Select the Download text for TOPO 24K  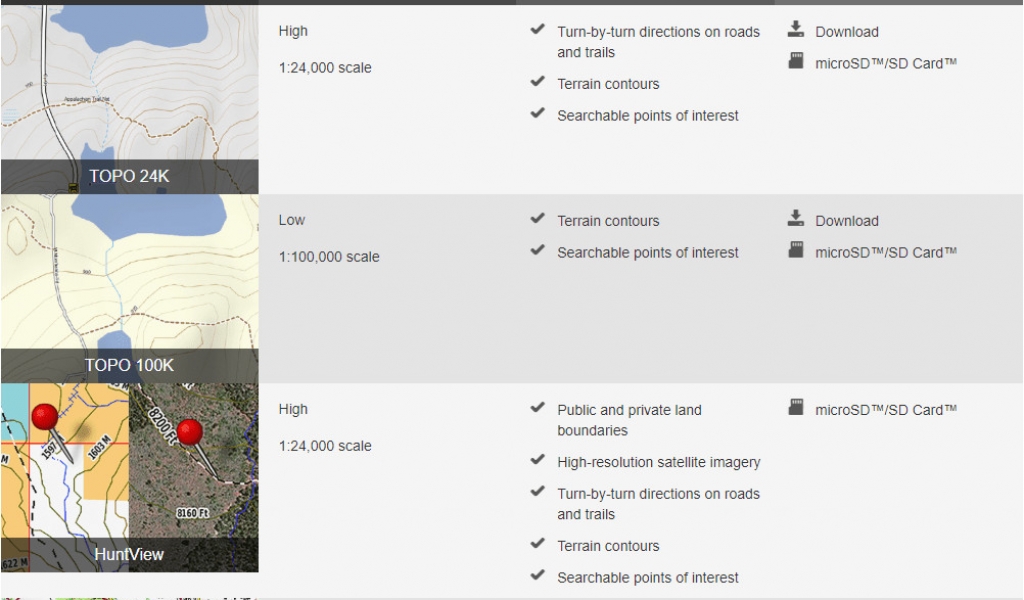click(846, 32)
